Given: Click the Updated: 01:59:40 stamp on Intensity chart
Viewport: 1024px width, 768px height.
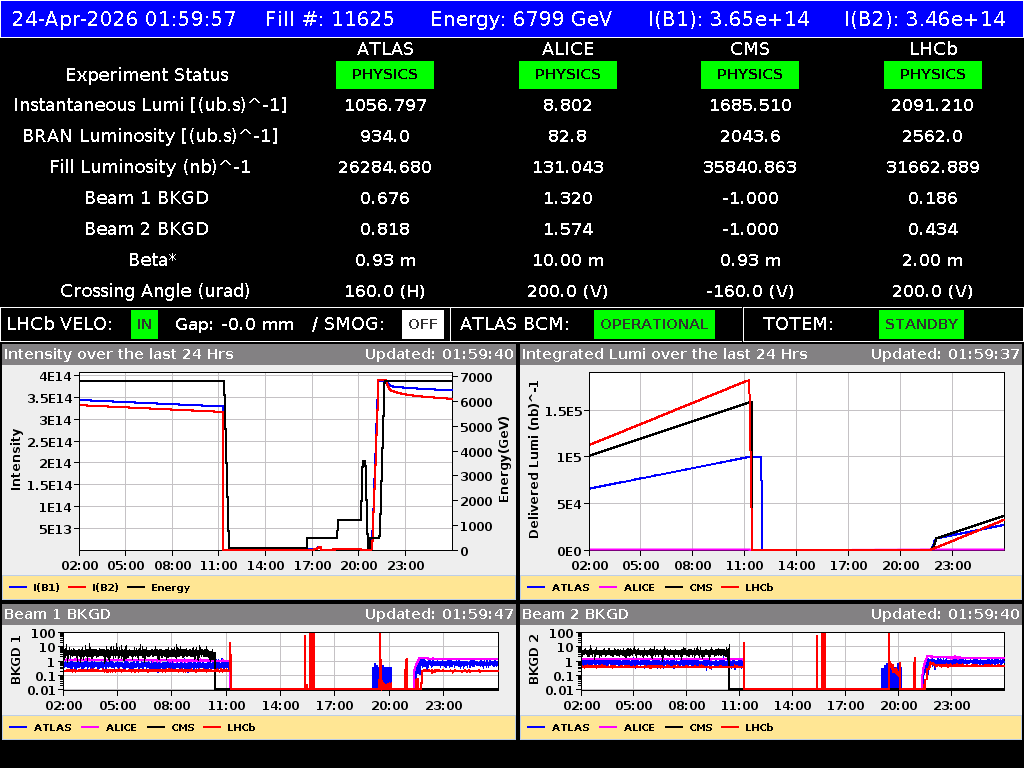Looking at the screenshot, I should tap(440, 354).
